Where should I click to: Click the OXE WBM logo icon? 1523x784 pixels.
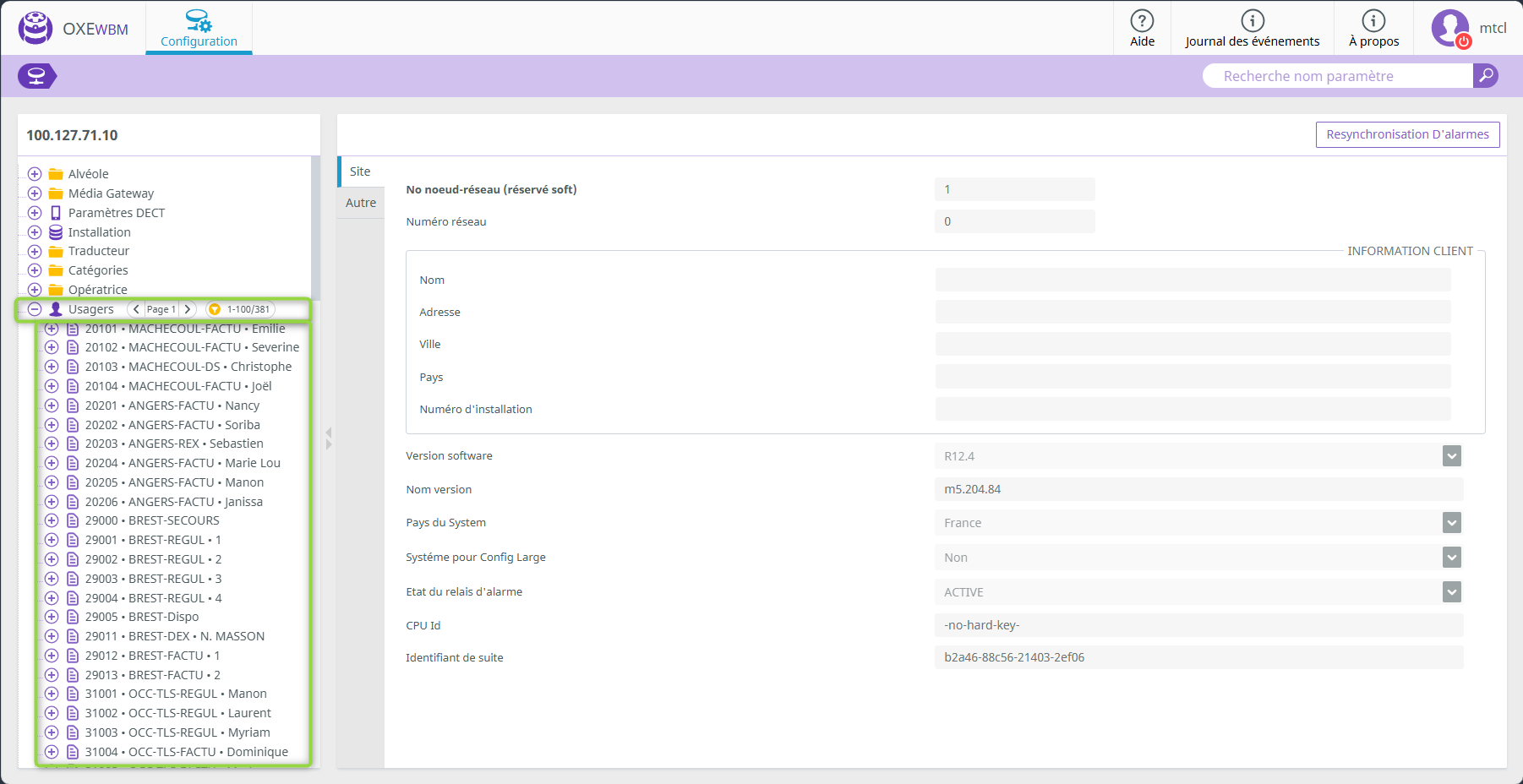[35, 28]
